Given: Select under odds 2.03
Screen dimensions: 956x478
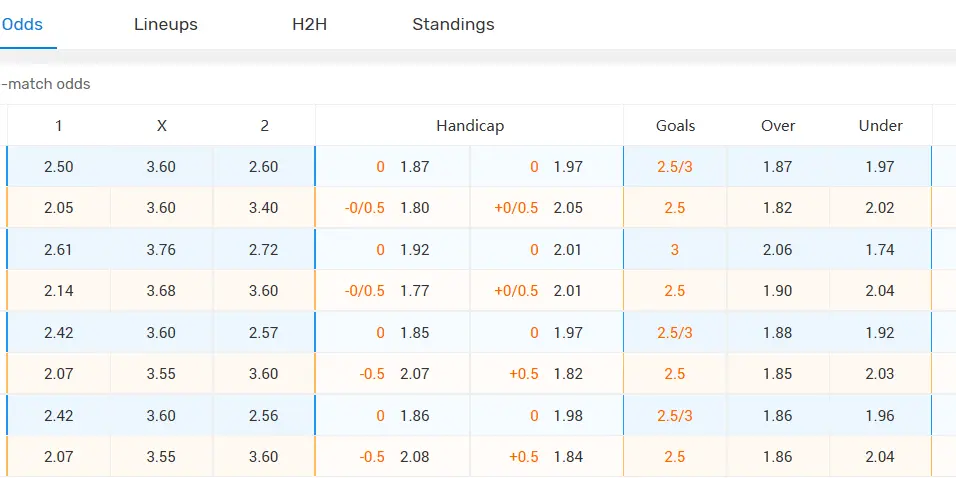Looking at the screenshot, I should click(880, 374).
